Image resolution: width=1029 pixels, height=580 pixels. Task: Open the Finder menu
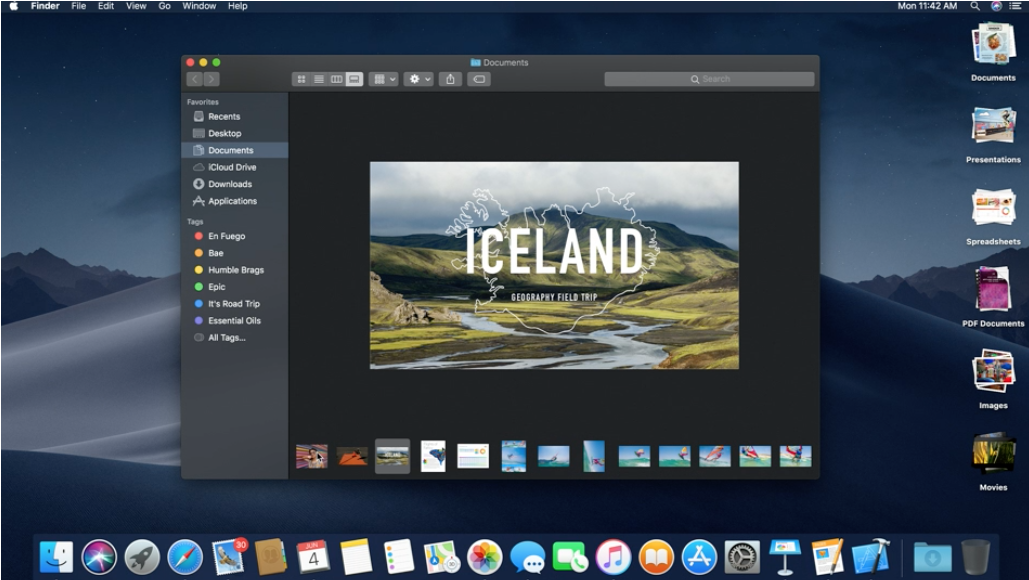(x=45, y=6)
